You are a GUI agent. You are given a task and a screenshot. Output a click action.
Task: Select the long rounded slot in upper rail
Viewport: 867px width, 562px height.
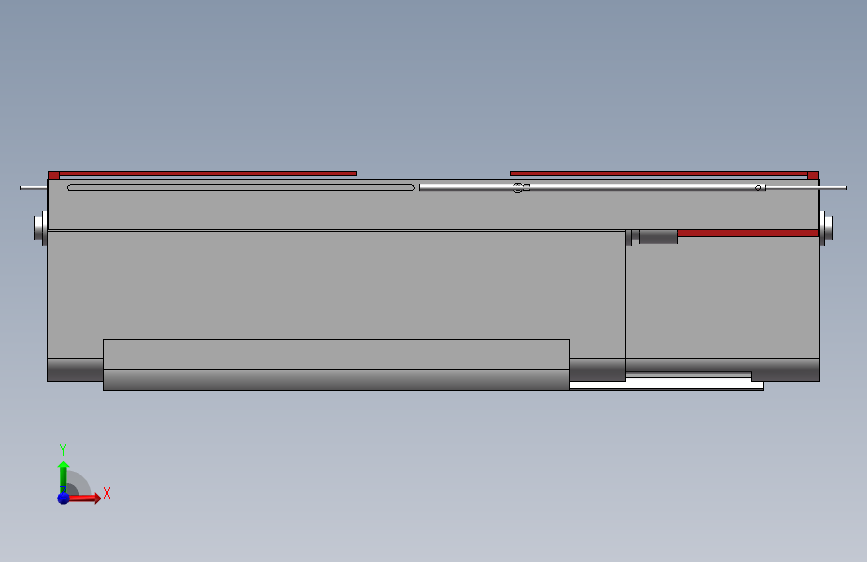tap(241, 188)
